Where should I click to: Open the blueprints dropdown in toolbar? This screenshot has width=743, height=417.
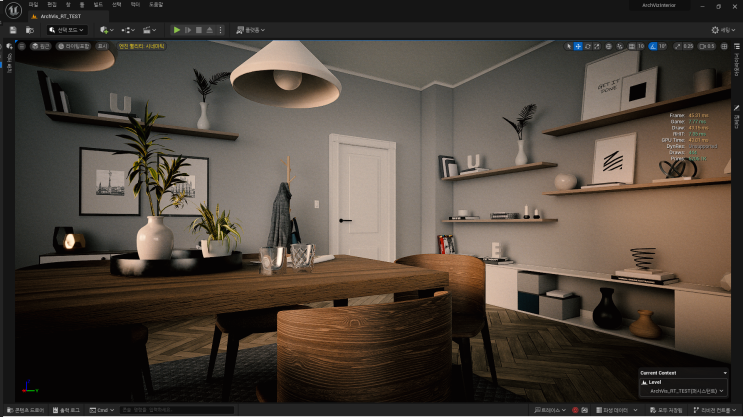(127, 30)
